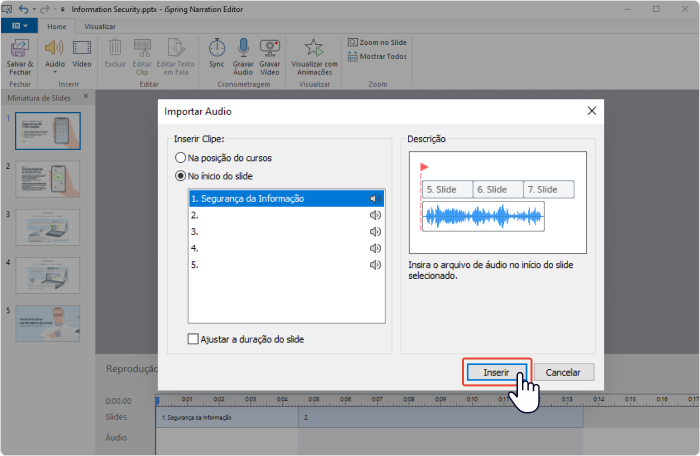Click speaker icon for slide 1 row
This screenshot has height=456, width=700.
(x=375, y=198)
